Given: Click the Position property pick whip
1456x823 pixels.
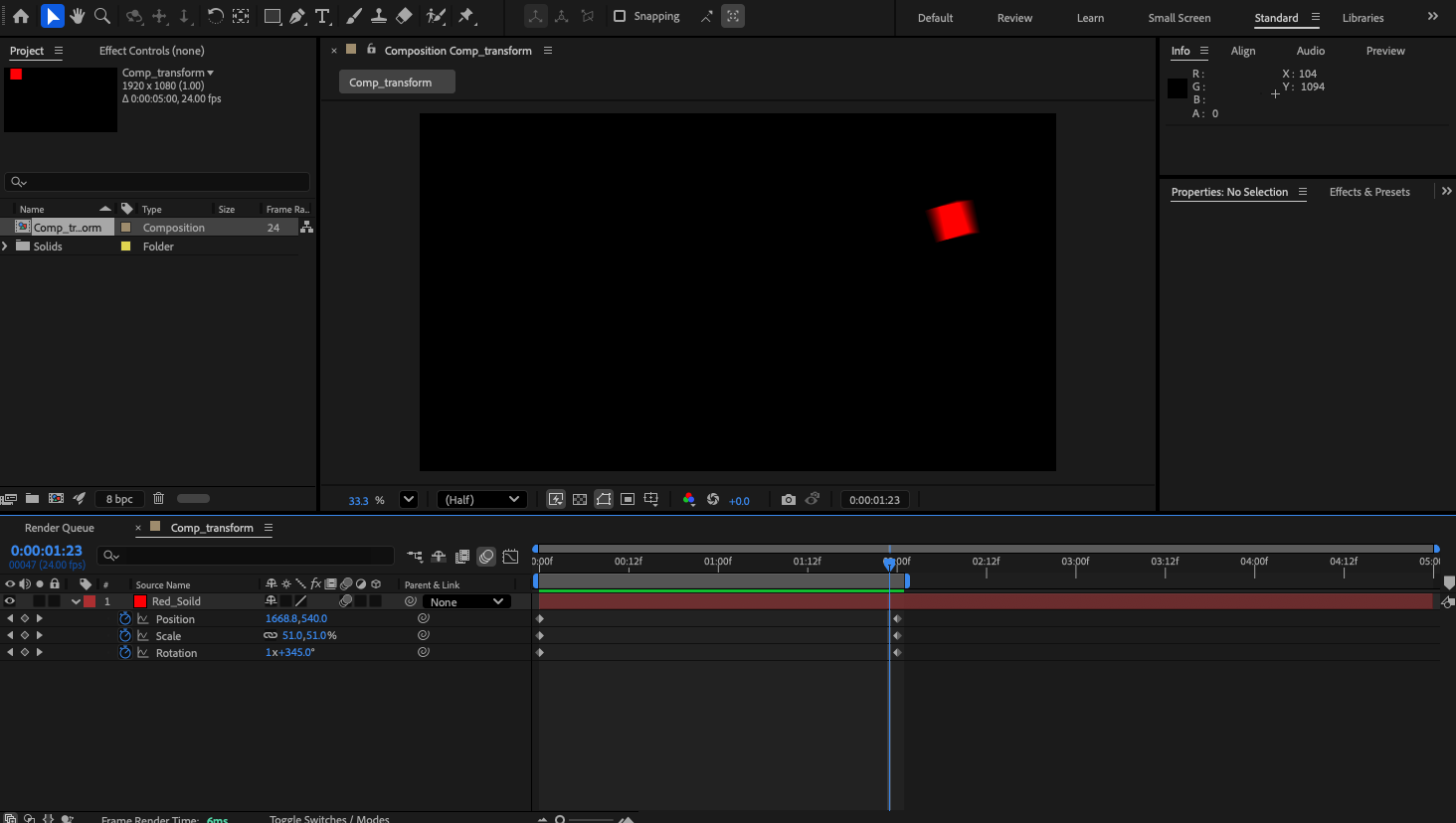Looking at the screenshot, I should click(423, 618).
